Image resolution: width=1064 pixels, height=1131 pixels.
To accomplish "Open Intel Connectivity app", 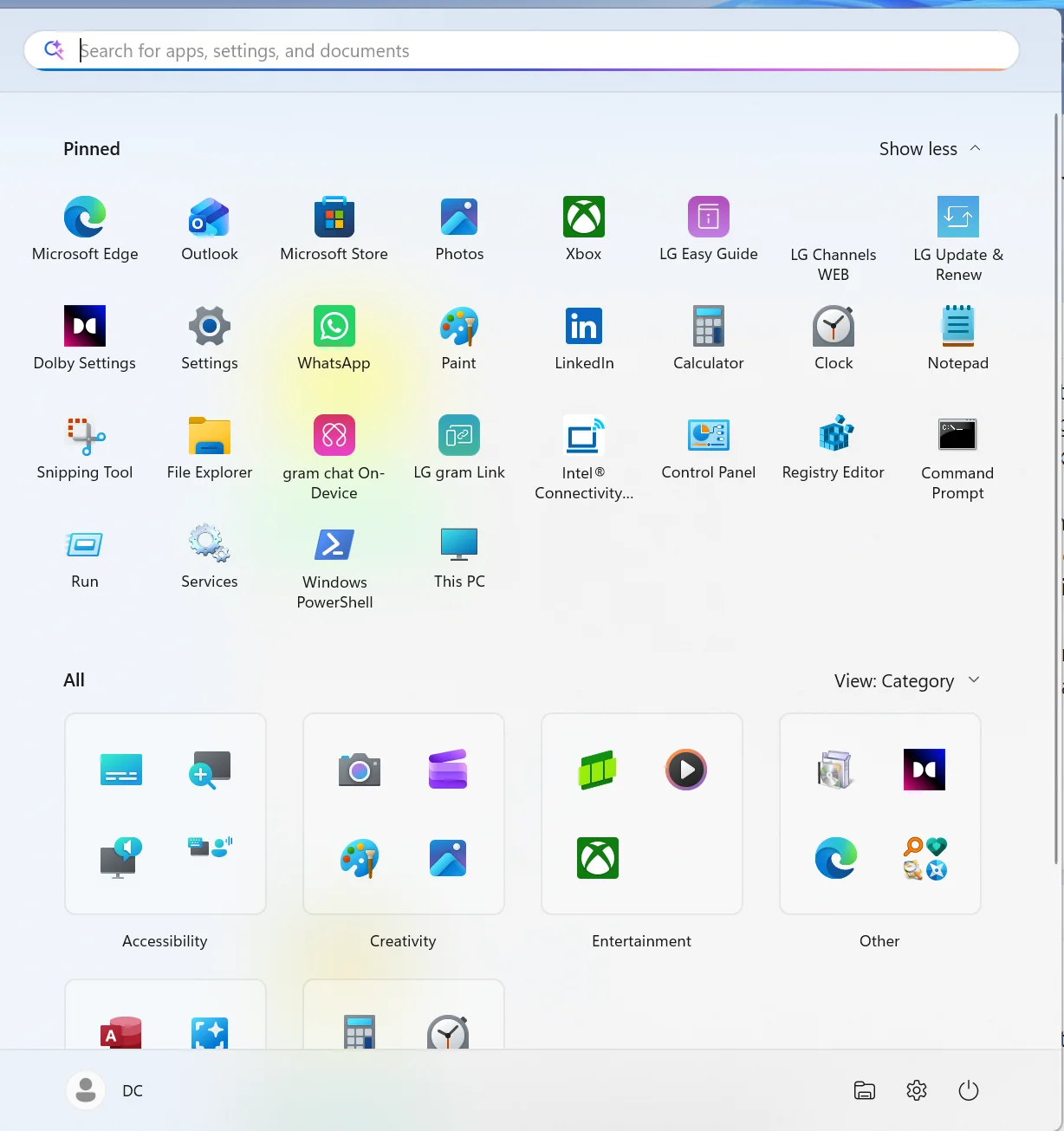I will (x=584, y=459).
